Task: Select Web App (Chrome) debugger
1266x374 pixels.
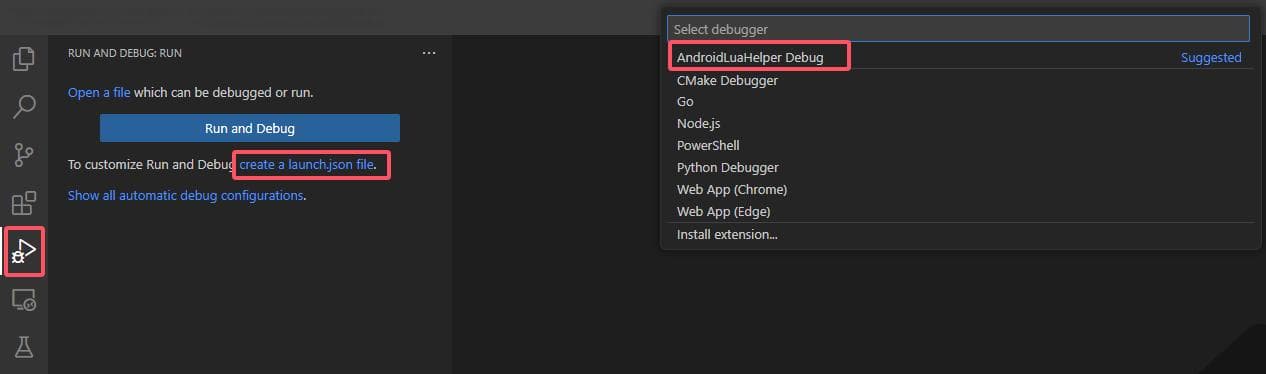Action: (x=959, y=190)
